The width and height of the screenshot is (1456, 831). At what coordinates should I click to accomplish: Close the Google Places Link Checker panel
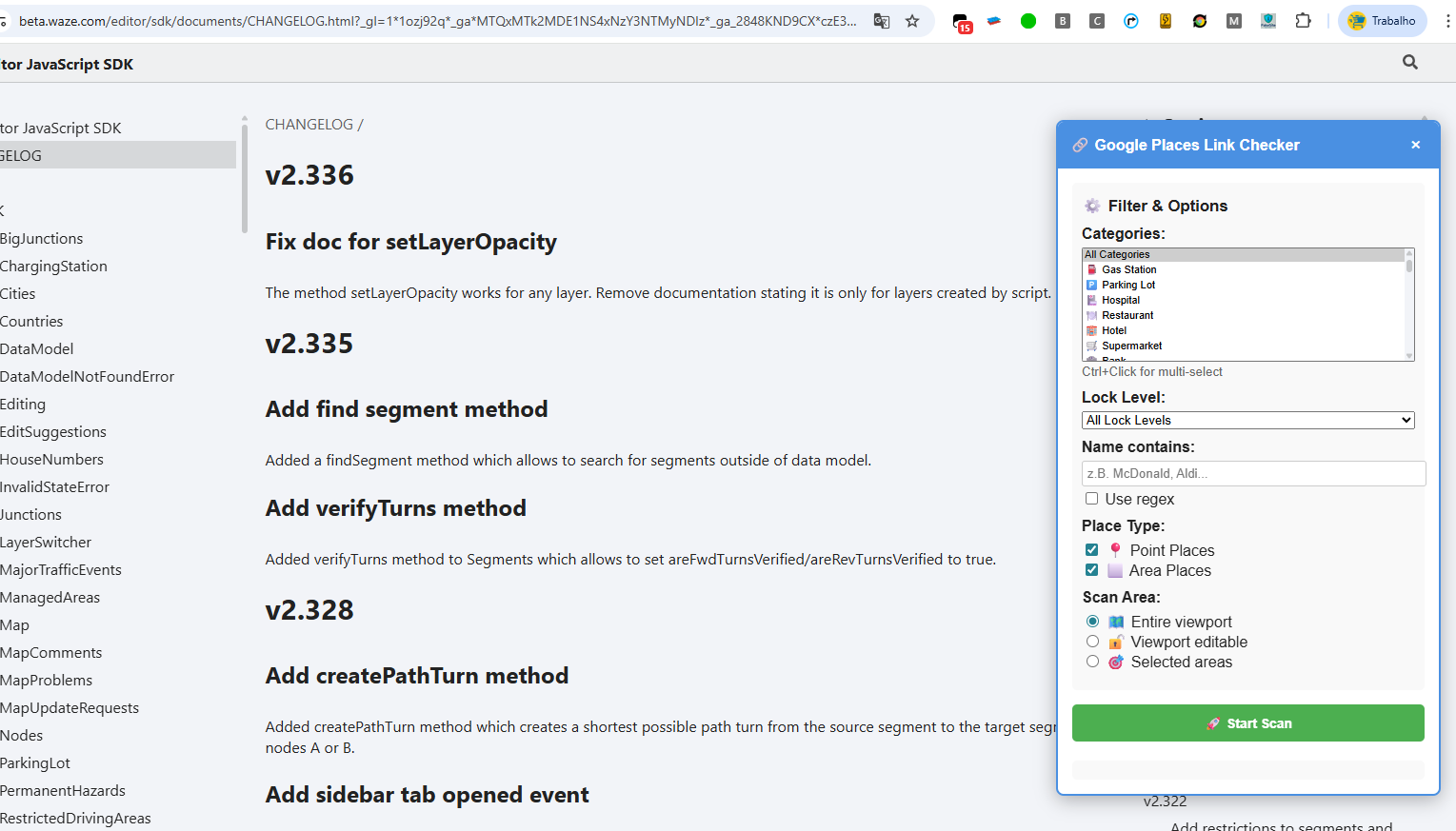point(1415,145)
